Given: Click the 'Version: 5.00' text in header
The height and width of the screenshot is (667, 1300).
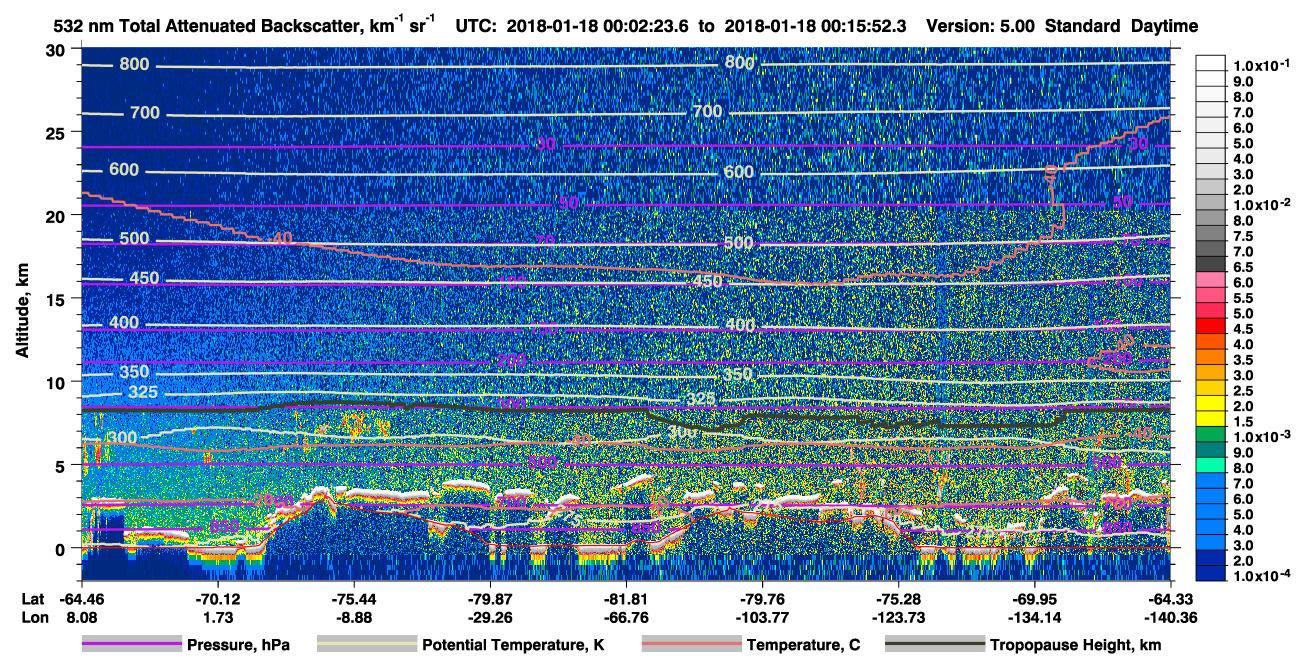Looking at the screenshot, I should [x=983, y=27].
